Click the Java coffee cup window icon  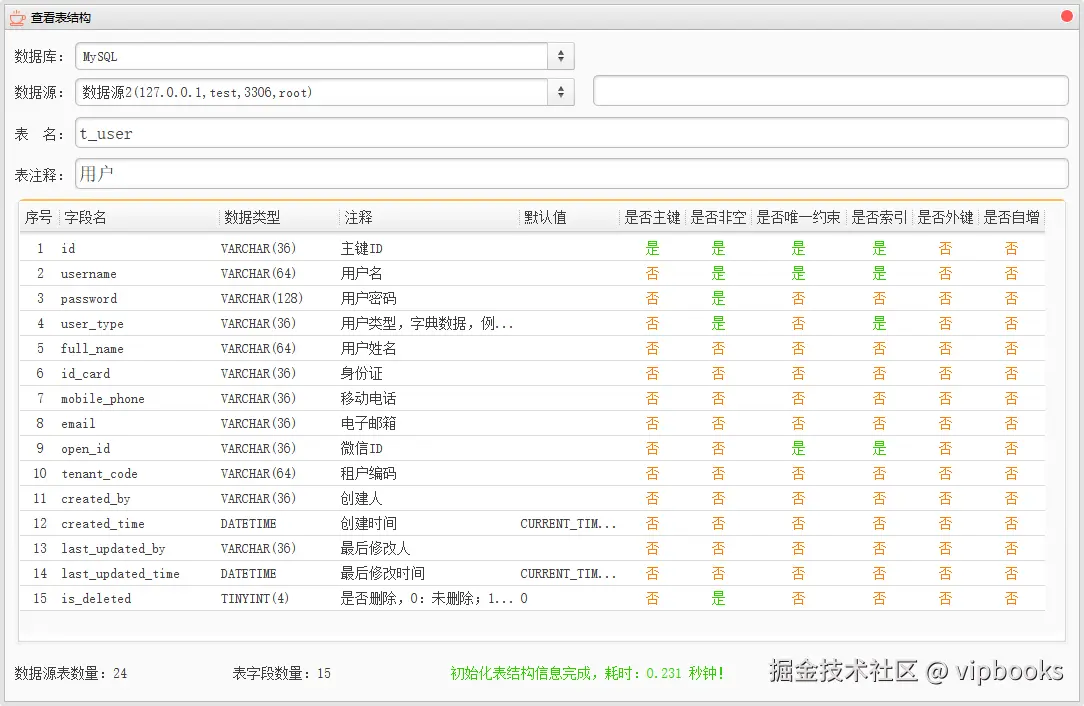click(x=17, y=17)
